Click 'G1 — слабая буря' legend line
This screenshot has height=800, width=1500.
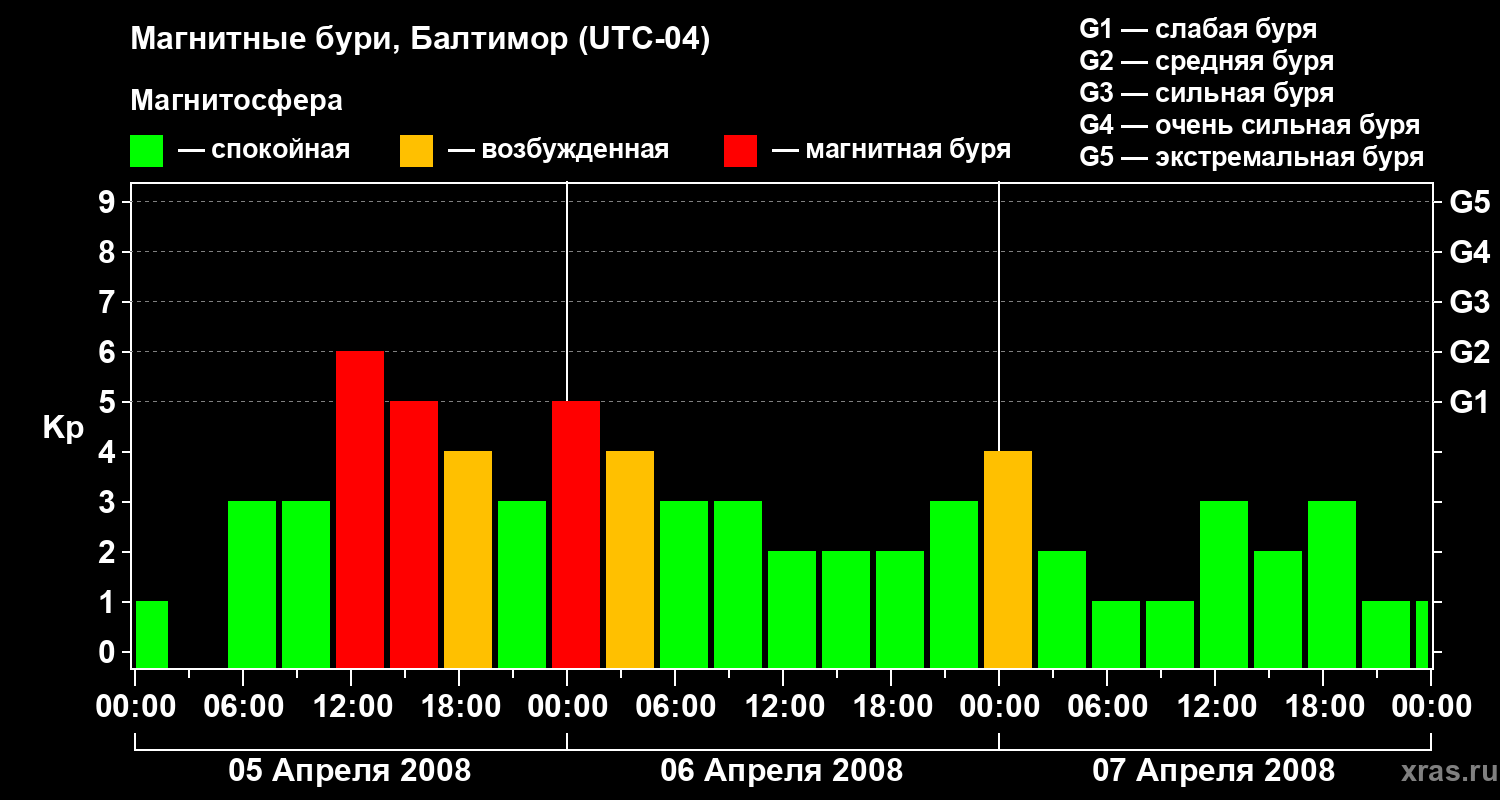pyautogui.click(x=1198, y=29)
